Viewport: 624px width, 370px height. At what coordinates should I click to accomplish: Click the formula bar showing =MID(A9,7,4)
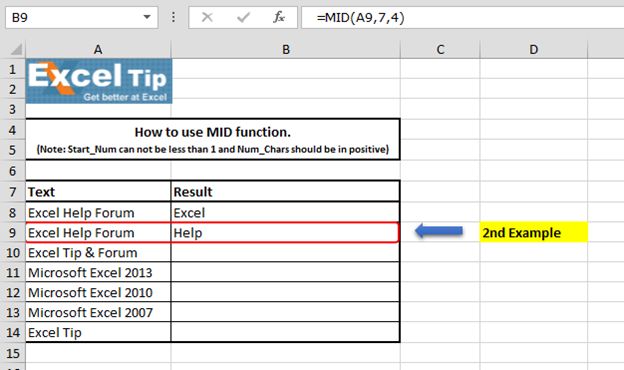click(462, 18)
